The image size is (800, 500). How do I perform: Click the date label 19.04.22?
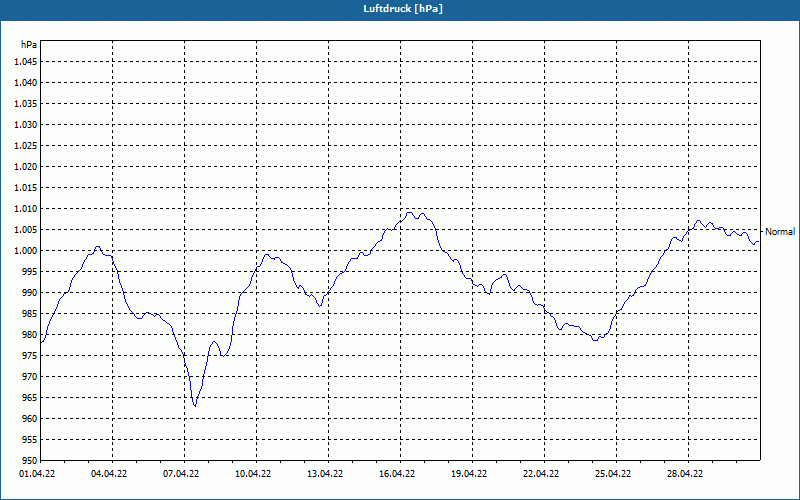469,474
